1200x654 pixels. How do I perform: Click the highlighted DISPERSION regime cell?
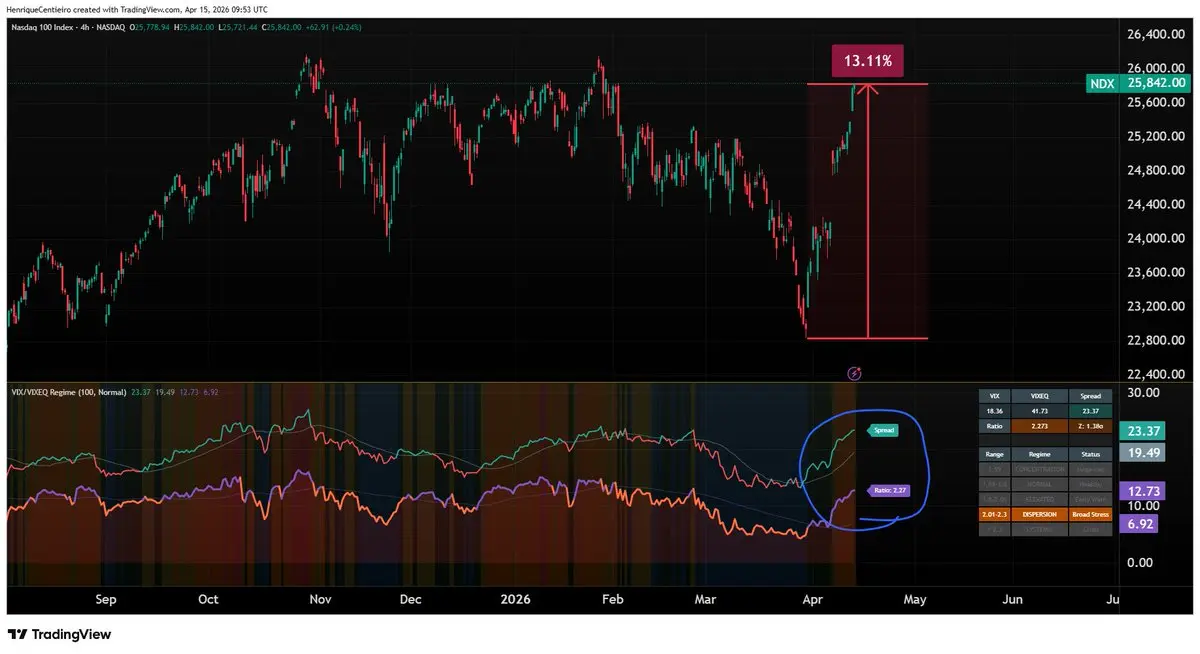point(1040,514)
